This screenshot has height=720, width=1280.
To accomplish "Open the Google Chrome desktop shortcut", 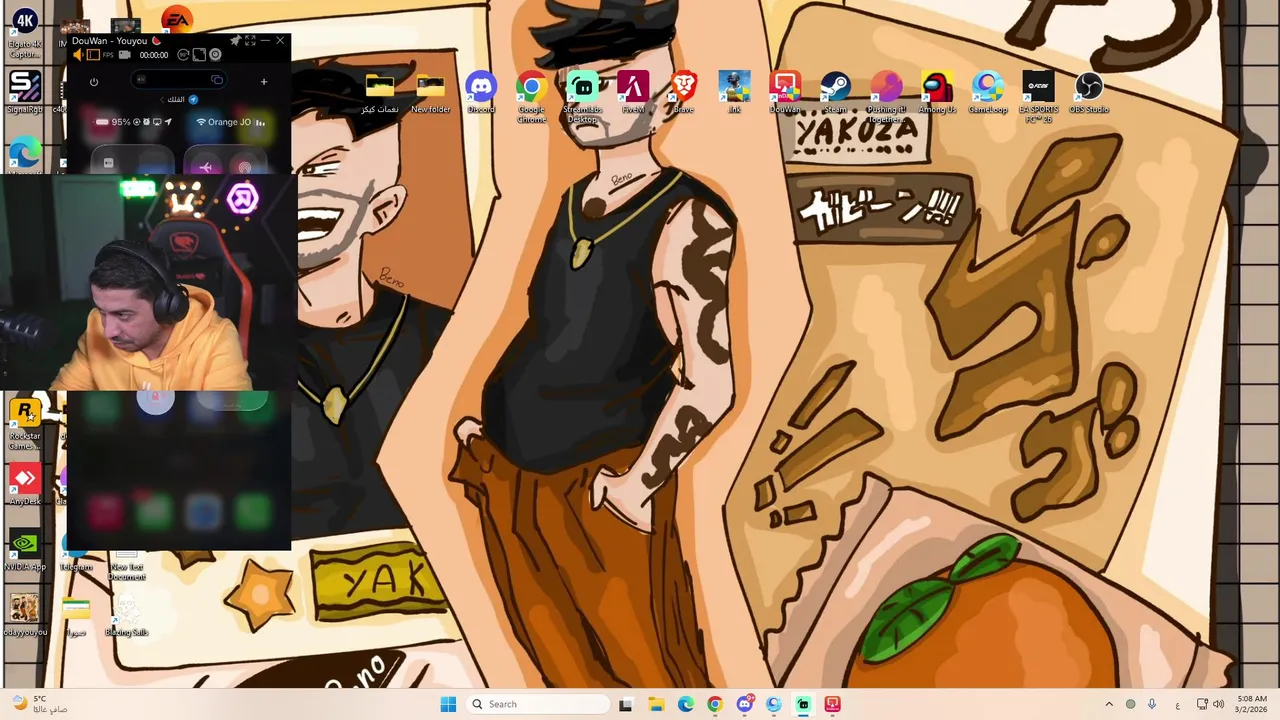I will click(x=531, y=97).
